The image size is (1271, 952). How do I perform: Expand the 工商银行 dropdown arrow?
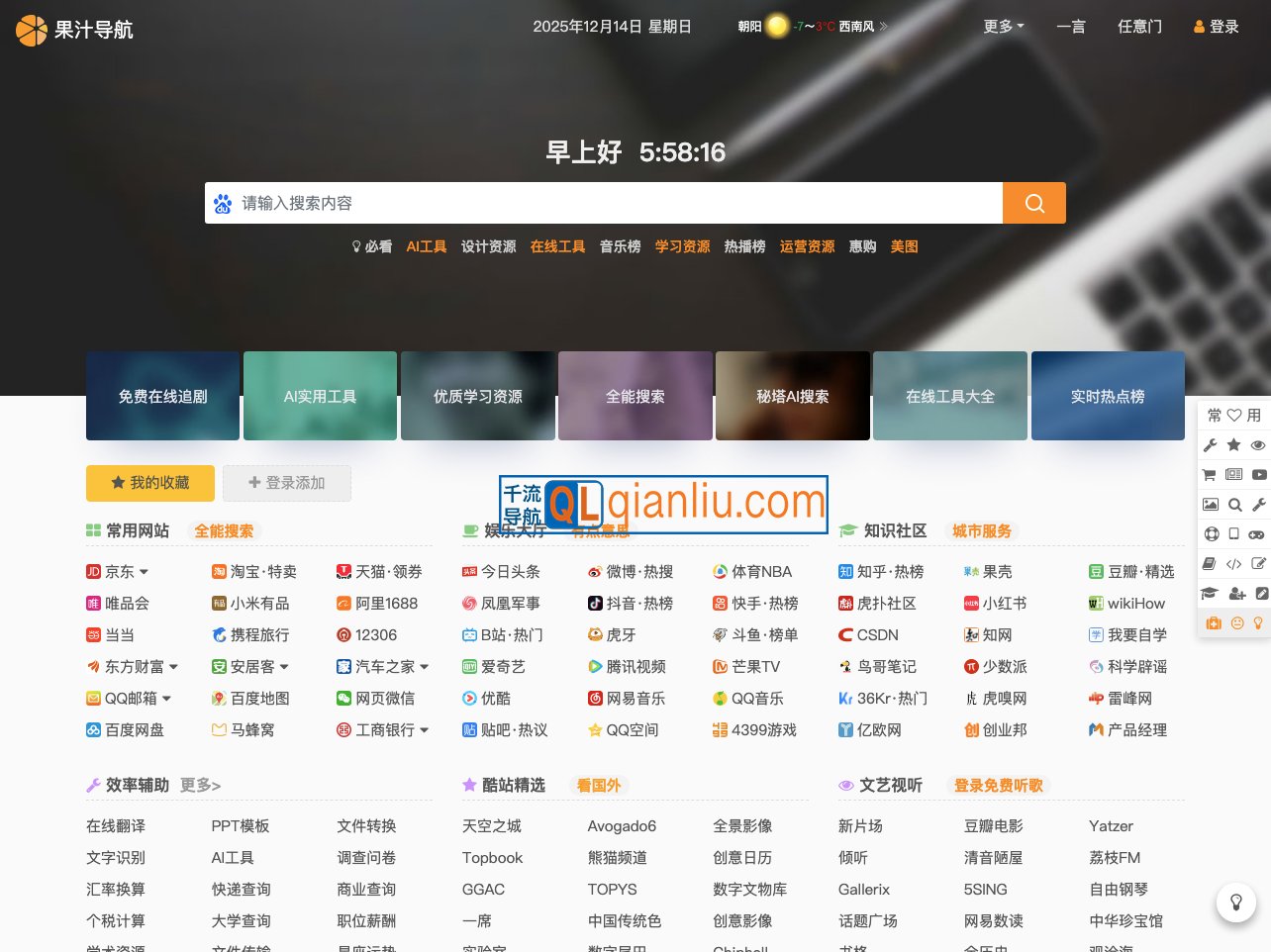425,729
